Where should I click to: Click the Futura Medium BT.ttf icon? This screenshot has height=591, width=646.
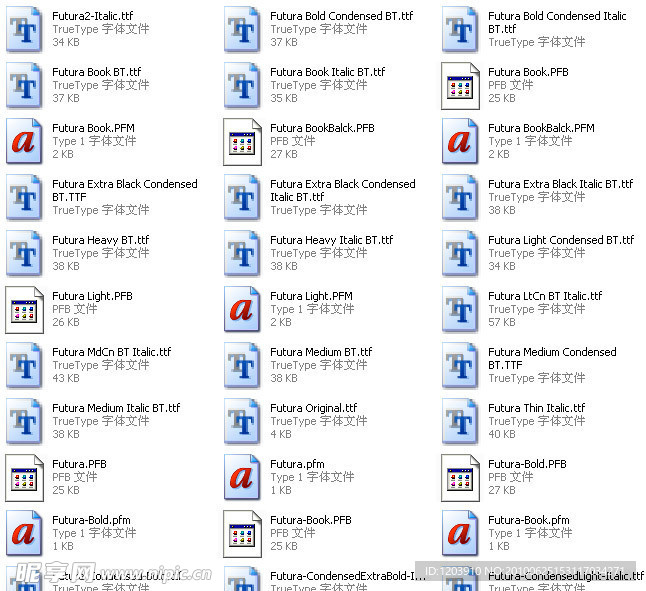pos(242,365)
